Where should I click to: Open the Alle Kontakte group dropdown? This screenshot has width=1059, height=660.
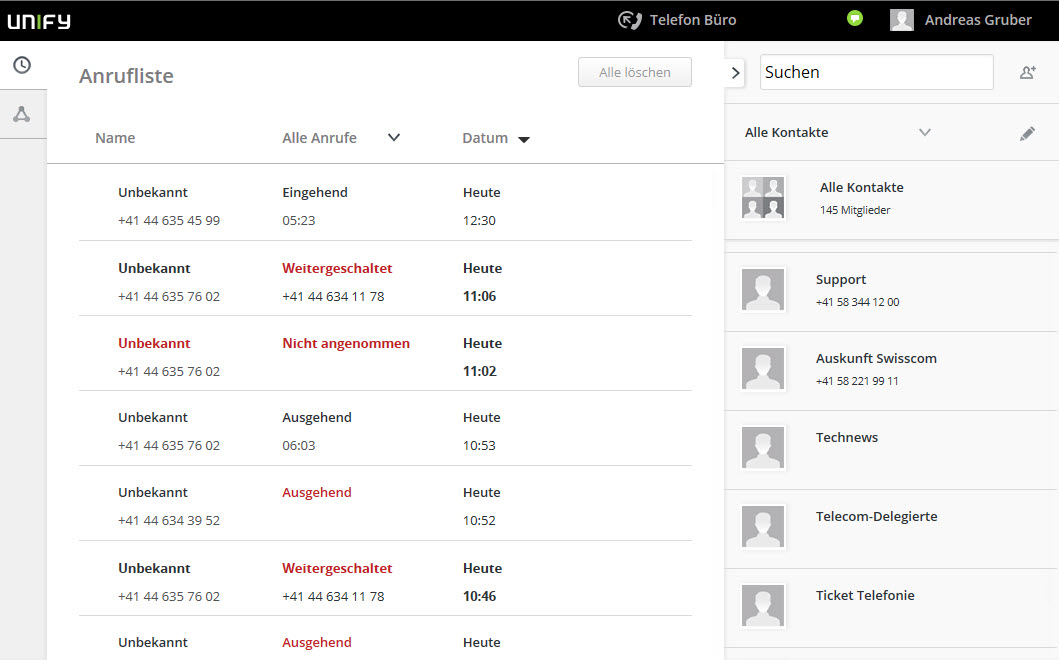pyautogui.click(x=924, y=132)
